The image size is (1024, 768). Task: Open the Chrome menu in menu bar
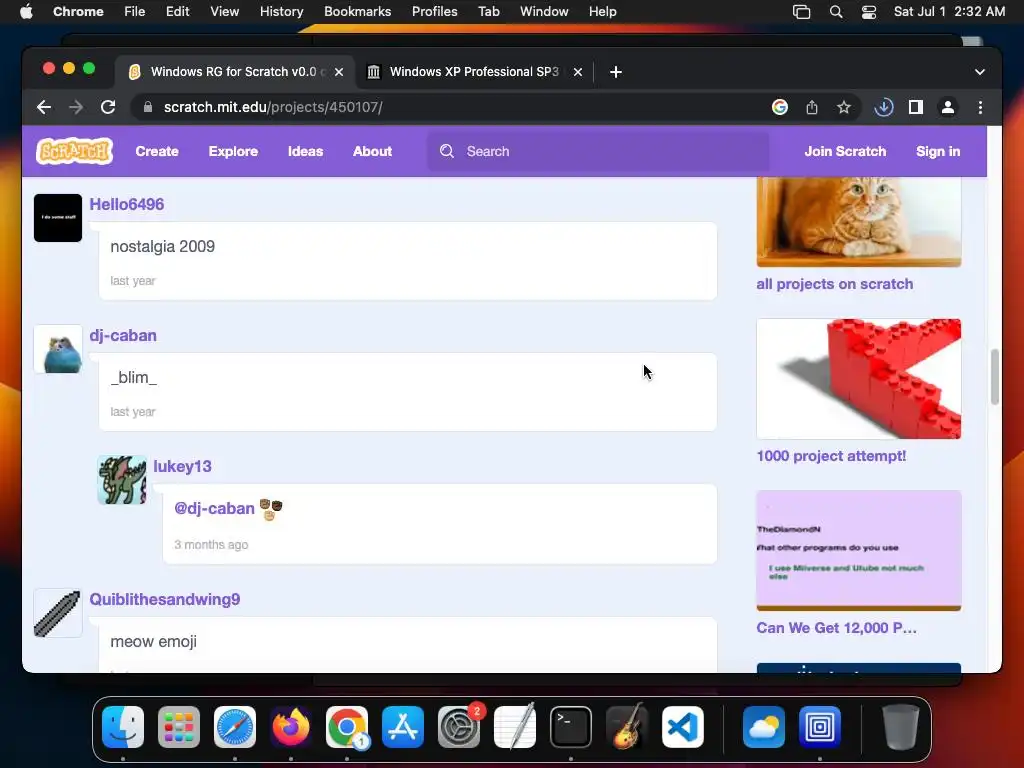(78, 11)
